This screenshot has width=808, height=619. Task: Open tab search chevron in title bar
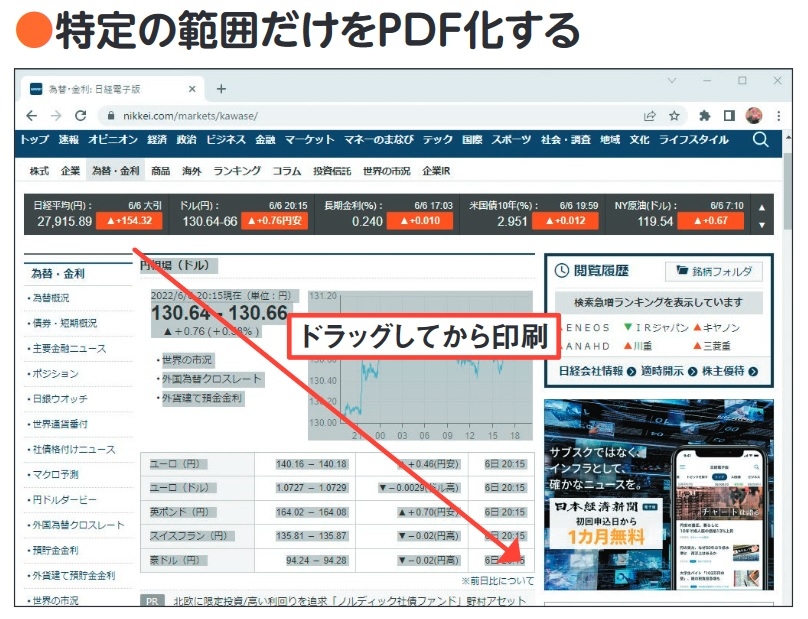[x=671, y=81]
